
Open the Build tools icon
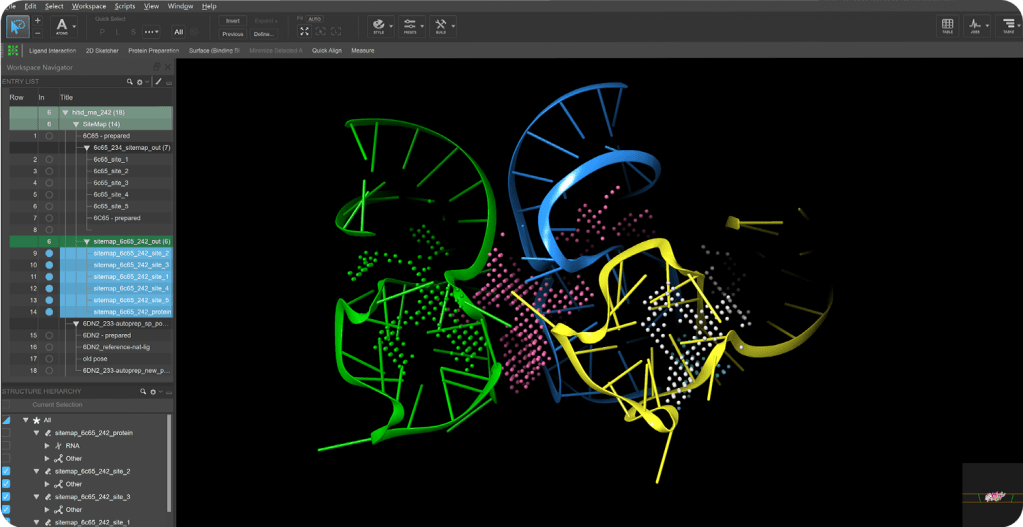point(440,26)
